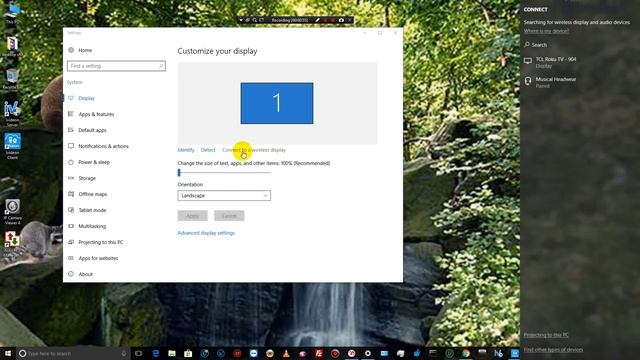Open Advanced display settings link

coord(206,233)
